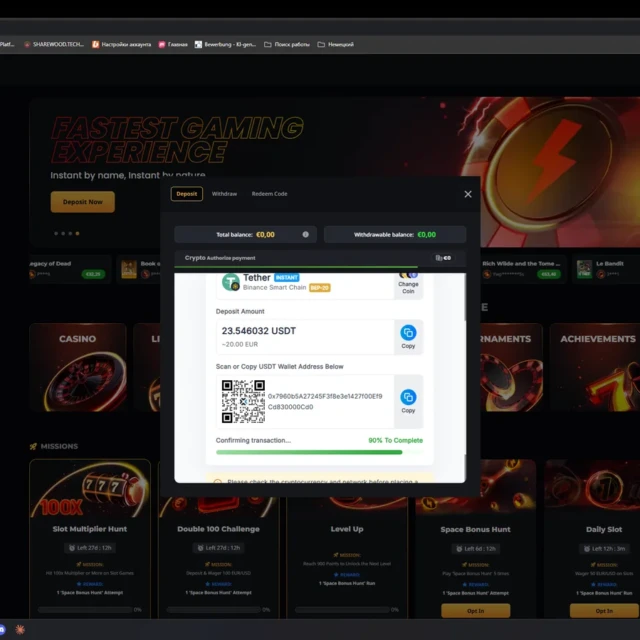
Task: Click the wallet address QR code
Action: tap(243, 401)
